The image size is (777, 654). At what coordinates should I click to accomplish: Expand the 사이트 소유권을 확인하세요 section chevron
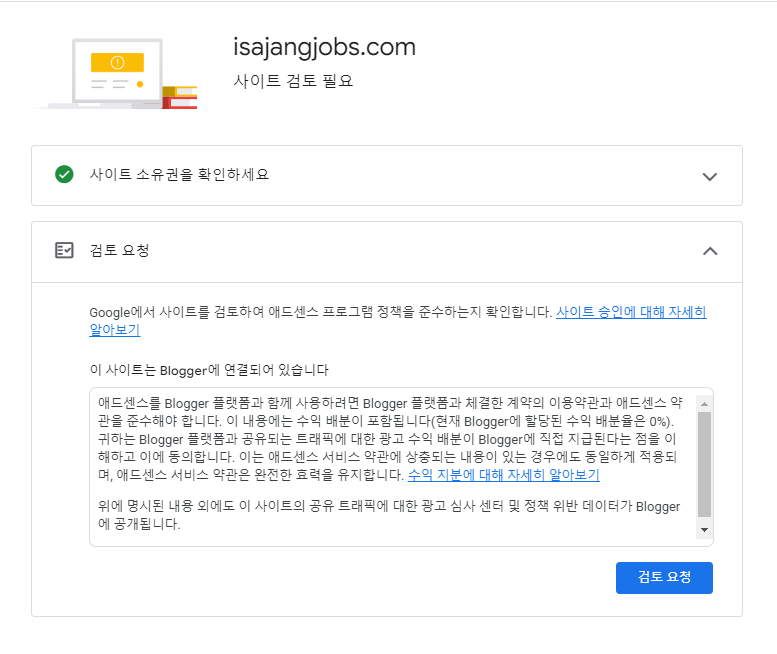710,176
